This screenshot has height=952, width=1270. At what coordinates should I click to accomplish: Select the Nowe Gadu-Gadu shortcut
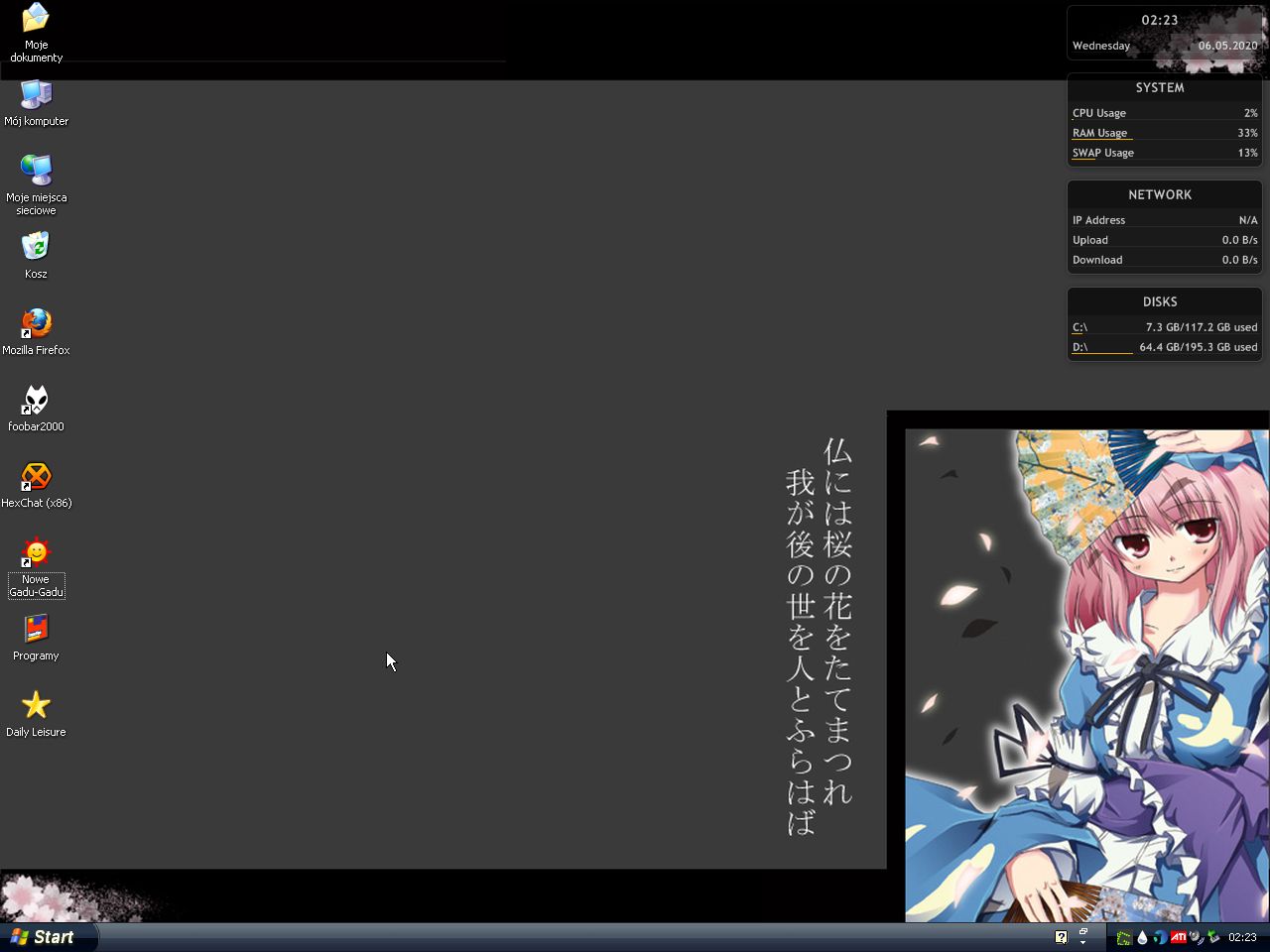click(36, 567)
